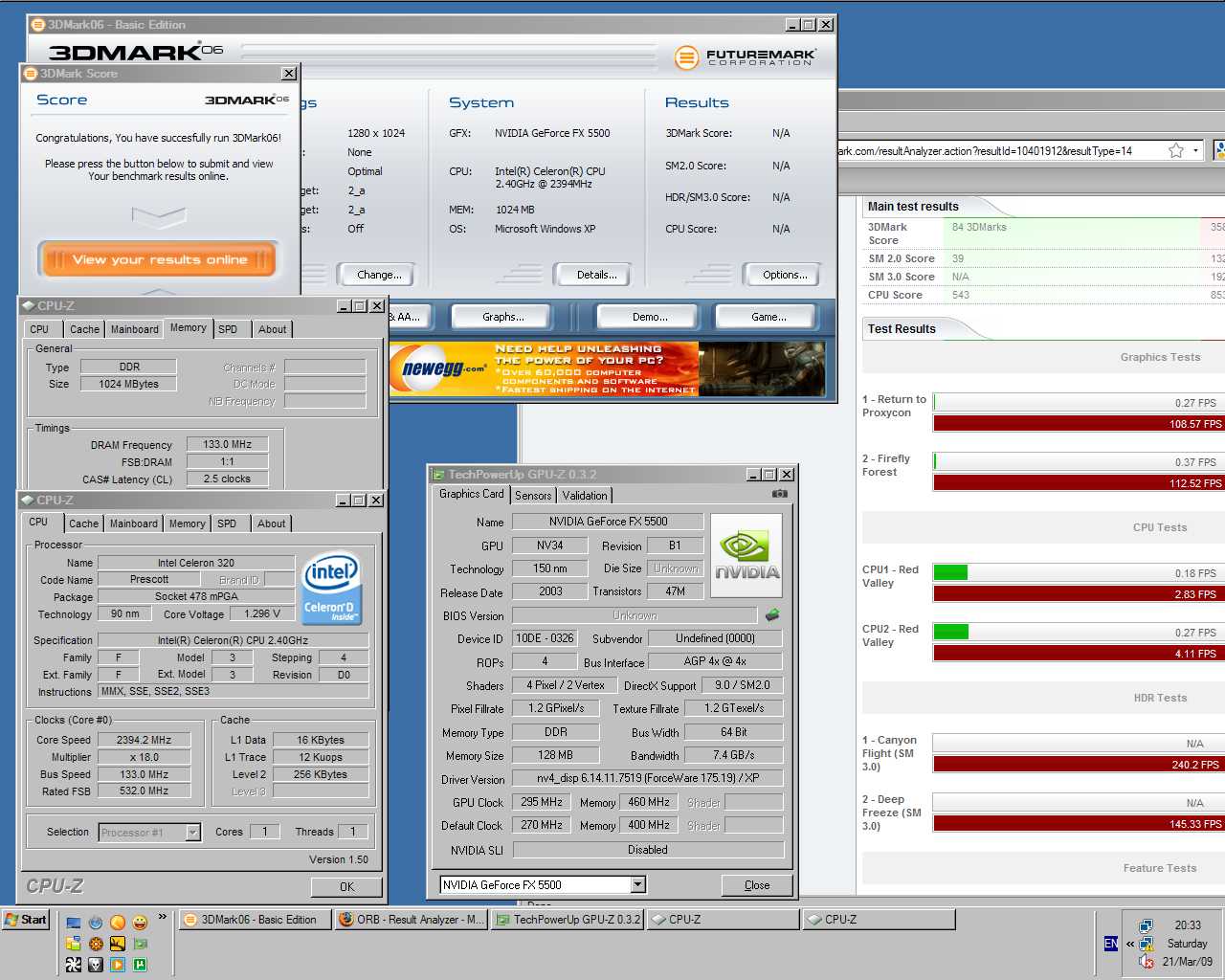This screenshot has height=980, width=1225.
Task: Click the orange gear quick launch icon
Action: pyautogui.click(x=96, y=944)
